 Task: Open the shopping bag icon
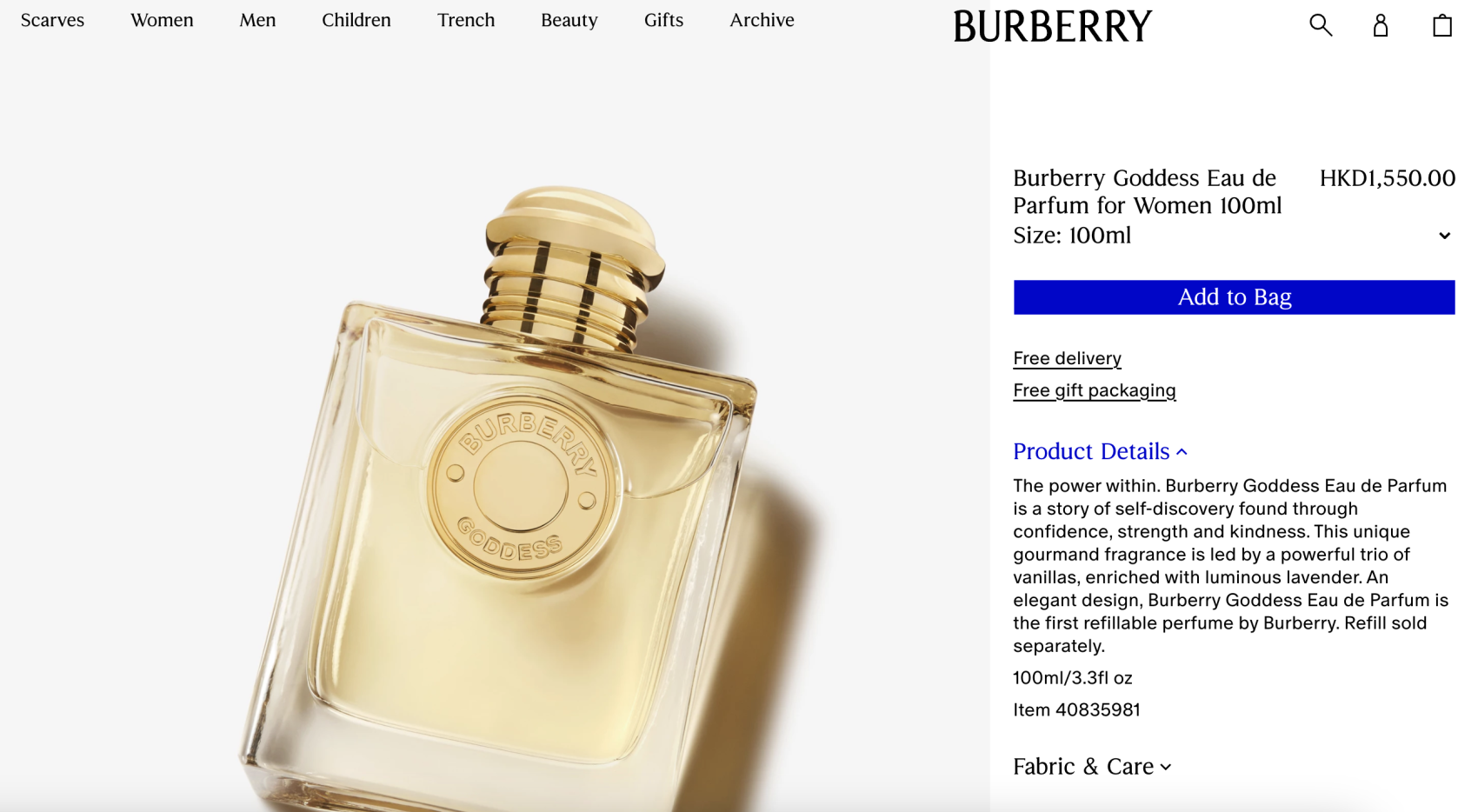(1442, 25)
